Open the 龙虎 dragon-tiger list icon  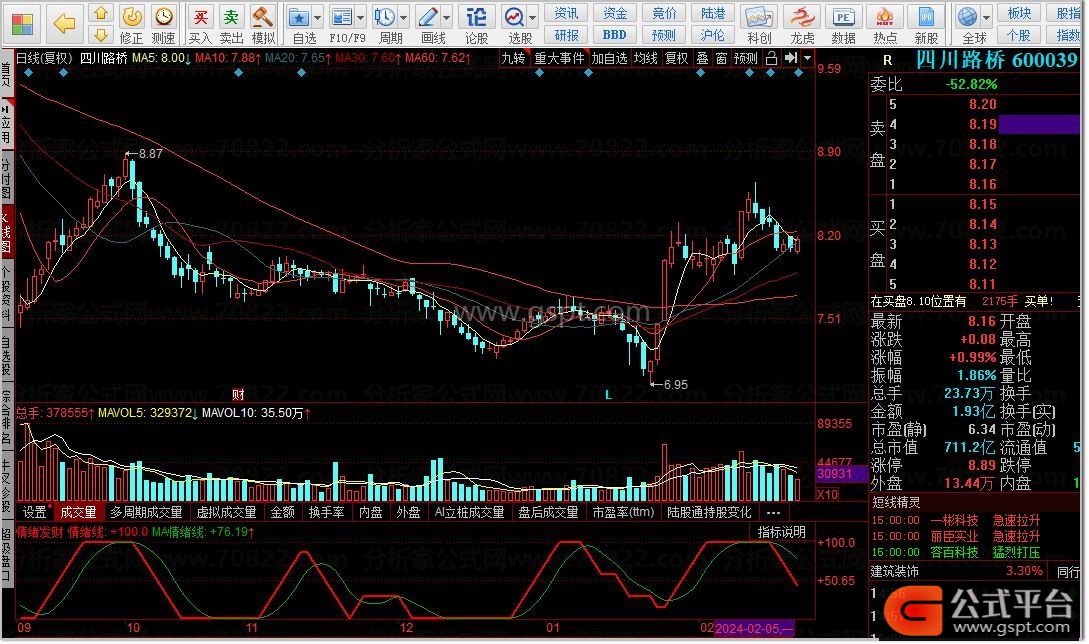[802, 24]
